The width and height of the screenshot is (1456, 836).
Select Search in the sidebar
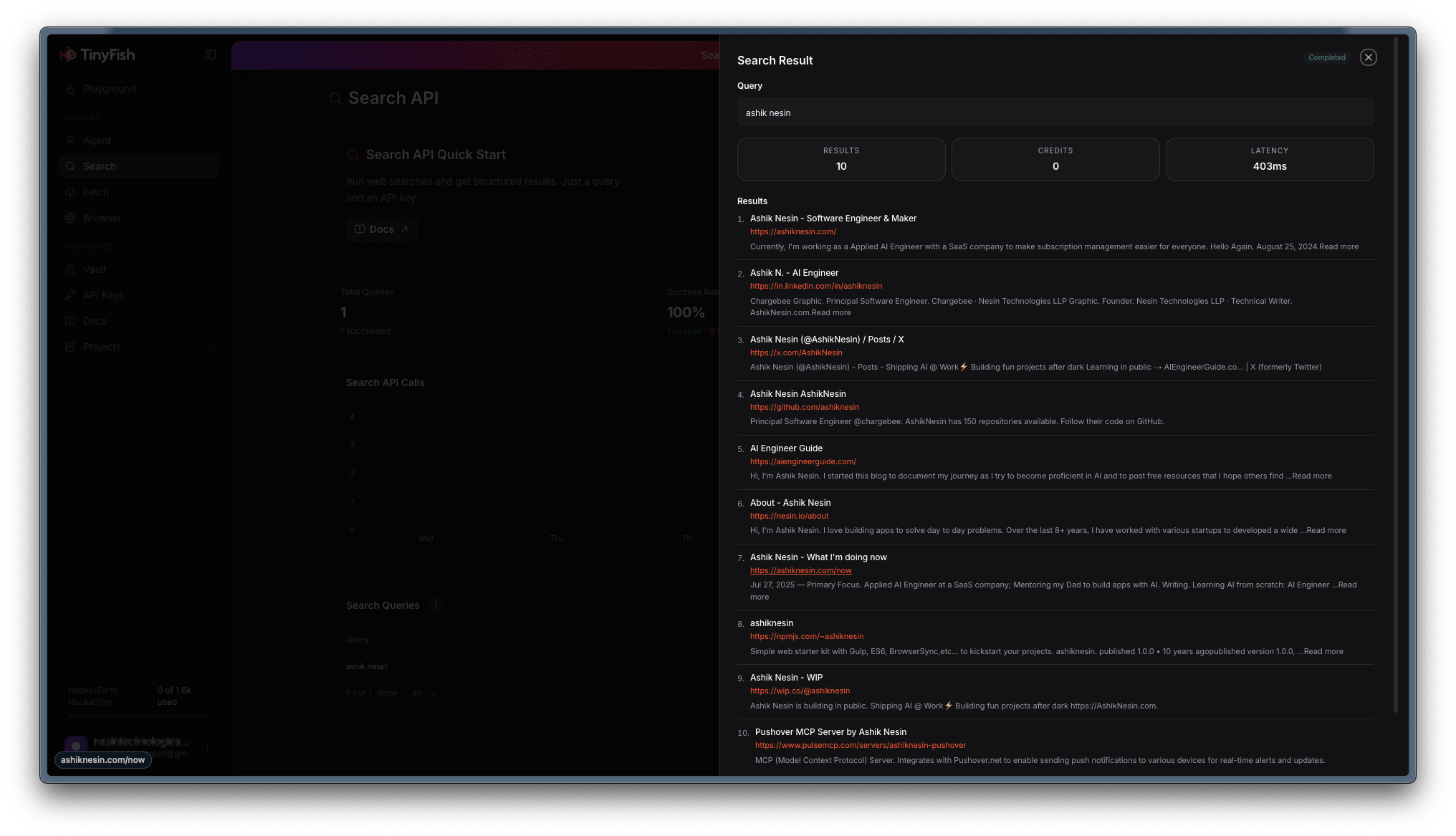click(x=139, y=166)
